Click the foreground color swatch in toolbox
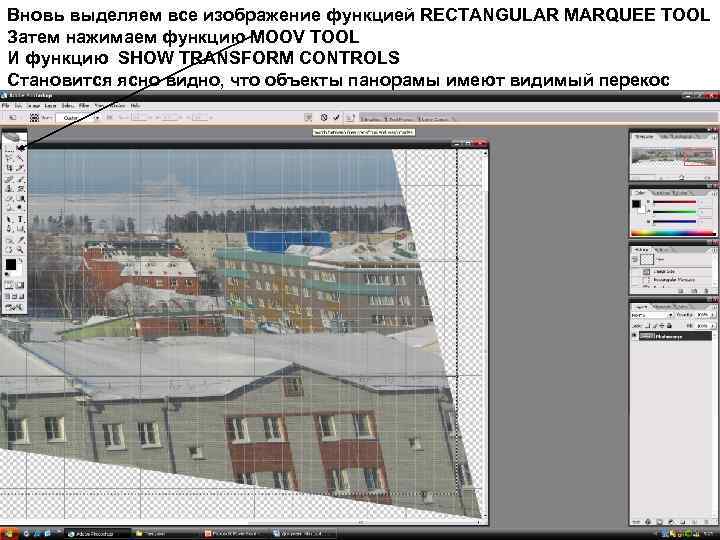 click(11, 264)
